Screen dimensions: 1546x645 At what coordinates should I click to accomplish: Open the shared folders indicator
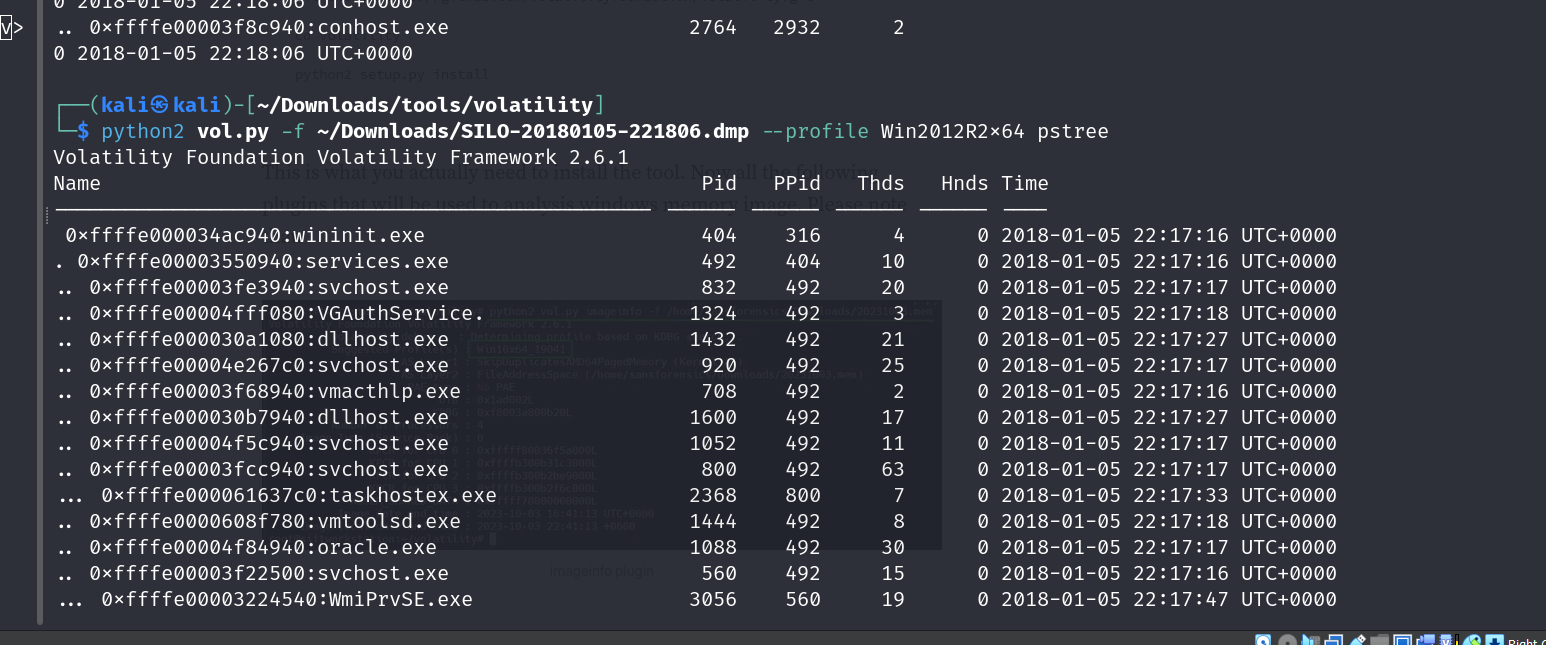1380,640
